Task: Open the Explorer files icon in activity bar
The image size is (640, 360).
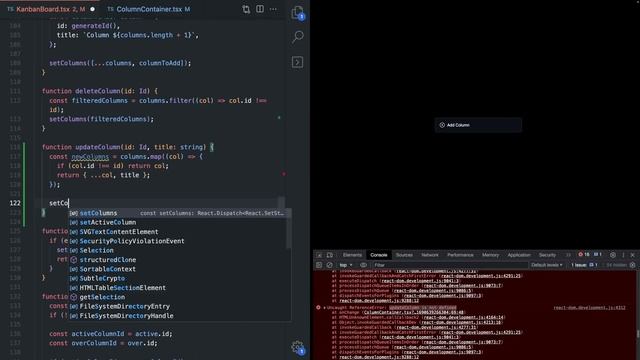Action: tap(298, 12)
